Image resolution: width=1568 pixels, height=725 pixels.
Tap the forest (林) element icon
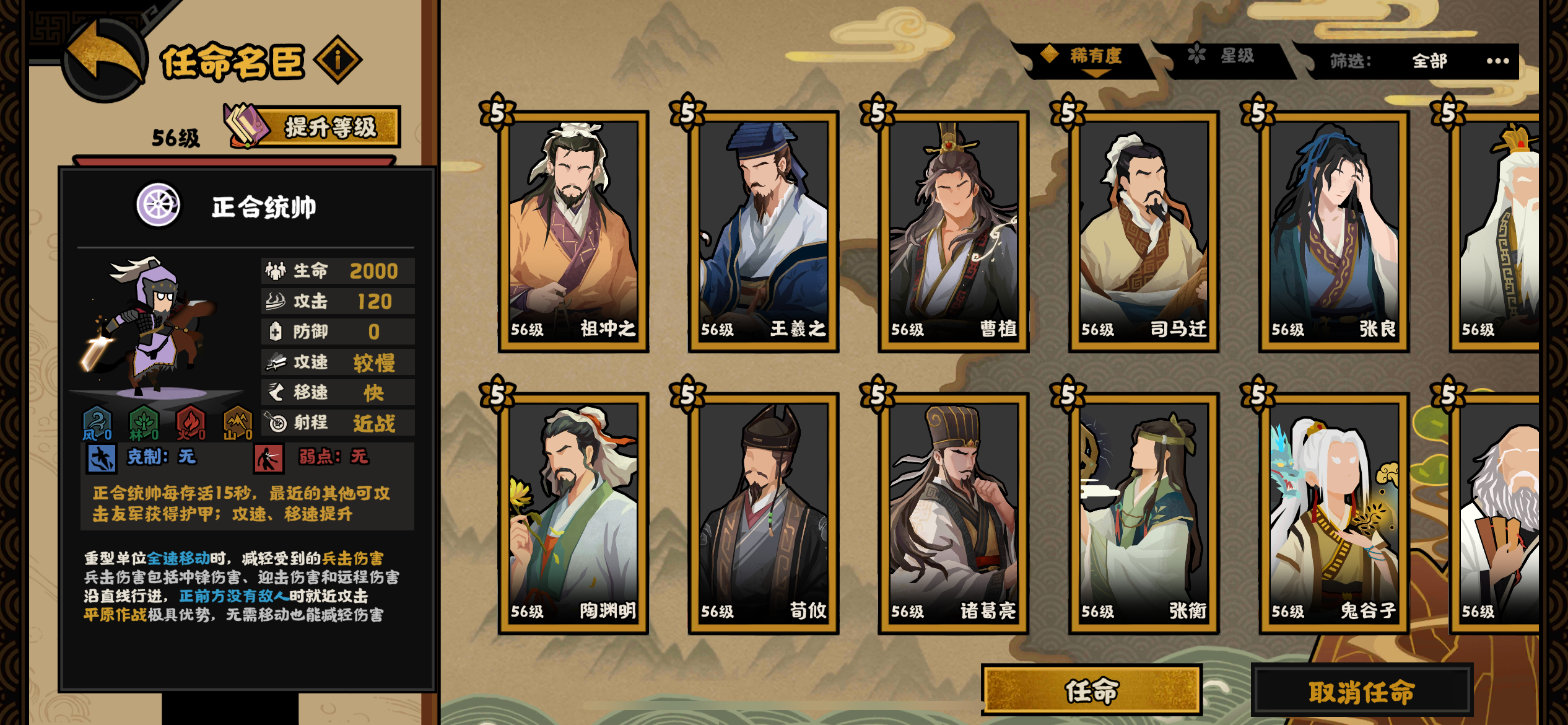[144, 423]
